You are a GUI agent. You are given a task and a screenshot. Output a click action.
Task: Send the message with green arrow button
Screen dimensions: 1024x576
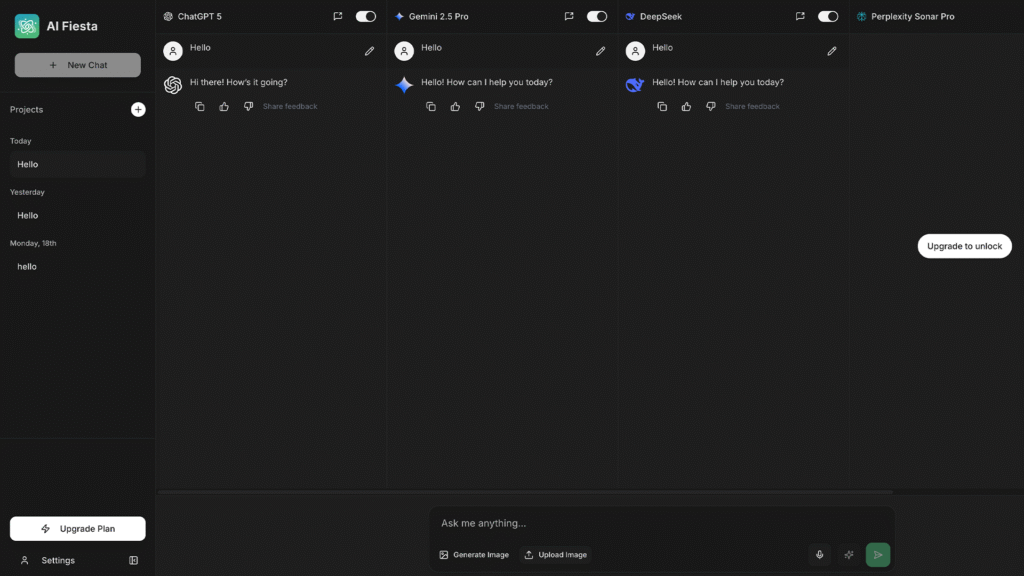pyautogui.click(x=878, y=554)
